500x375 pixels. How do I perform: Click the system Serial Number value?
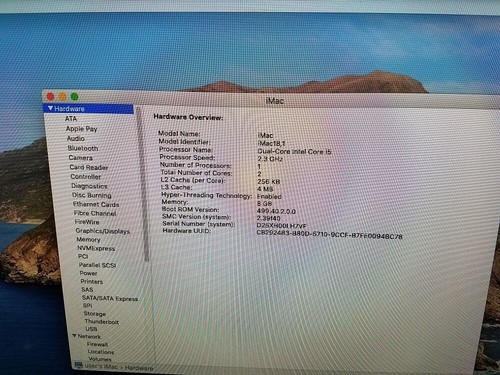282,226
